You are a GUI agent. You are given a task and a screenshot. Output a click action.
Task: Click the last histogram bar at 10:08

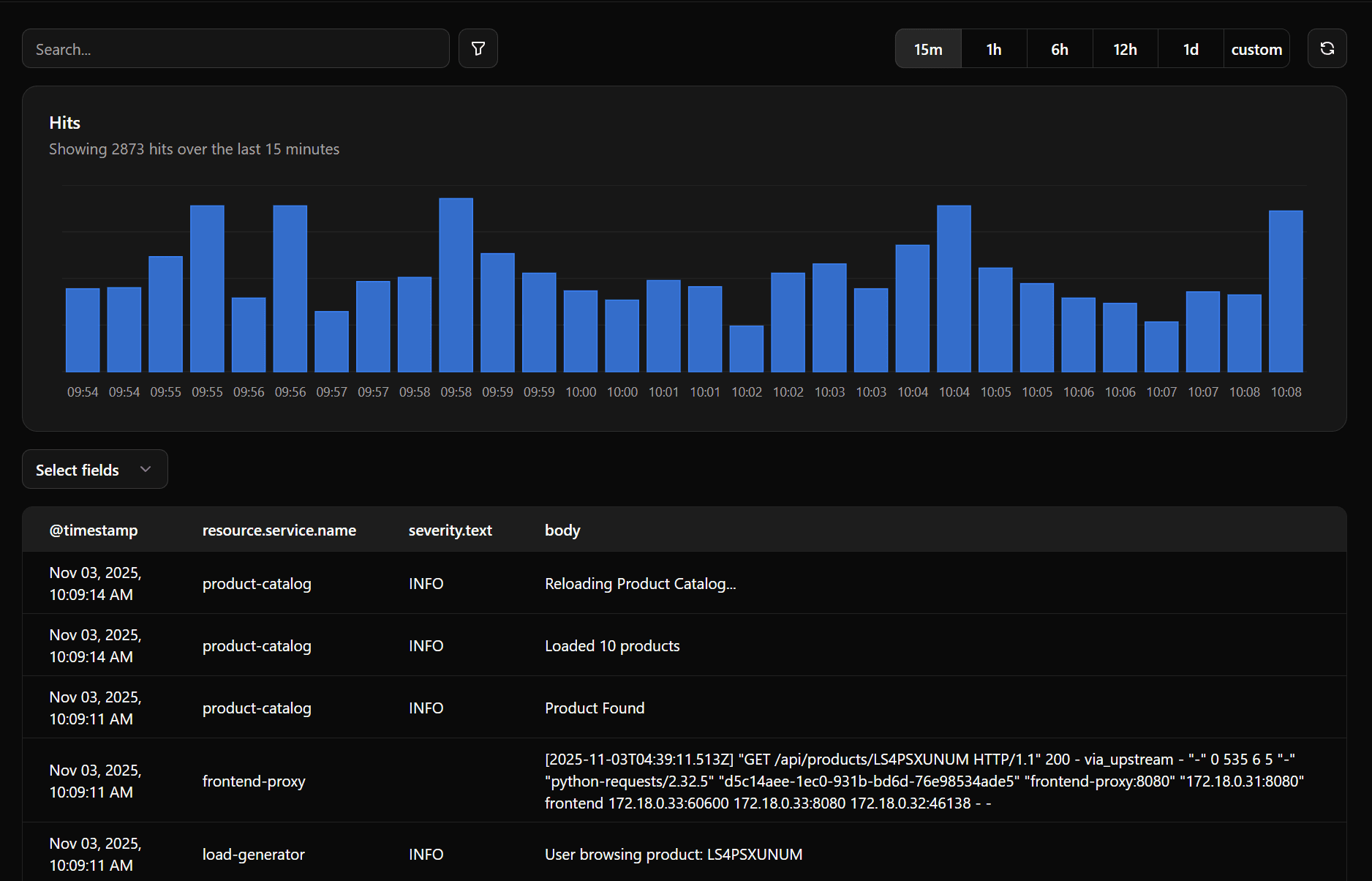tap(1285, 291)
